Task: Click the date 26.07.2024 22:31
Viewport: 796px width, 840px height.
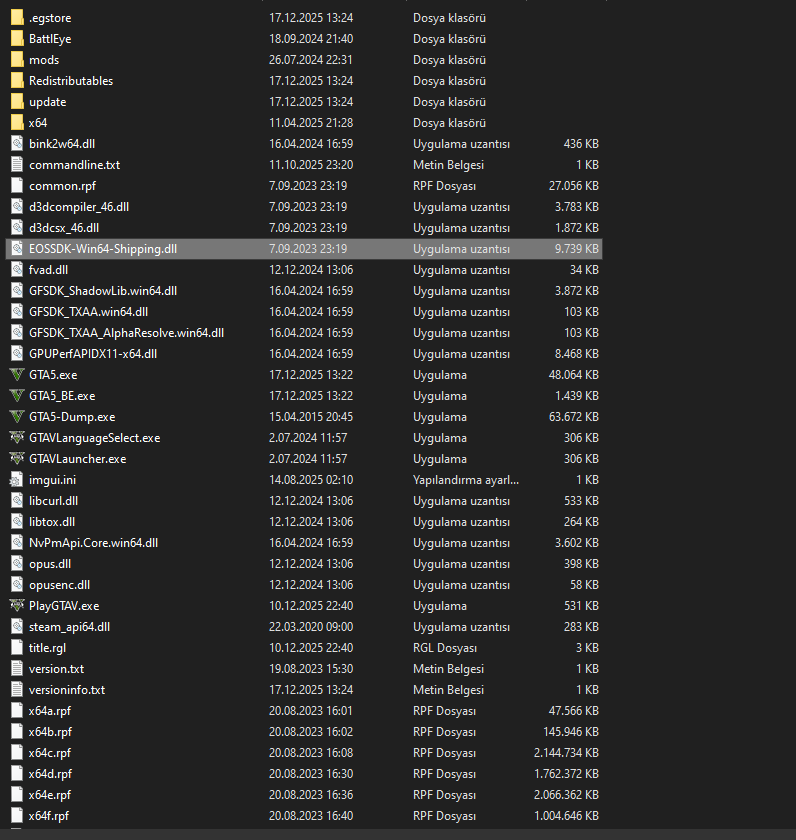Action: pos(311,59)
